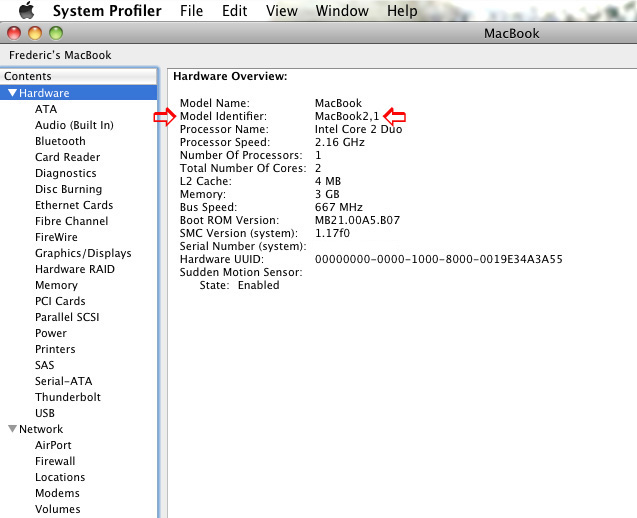Select PCI Cards entry
Viewport: 637px width, 518px height.
60,301
